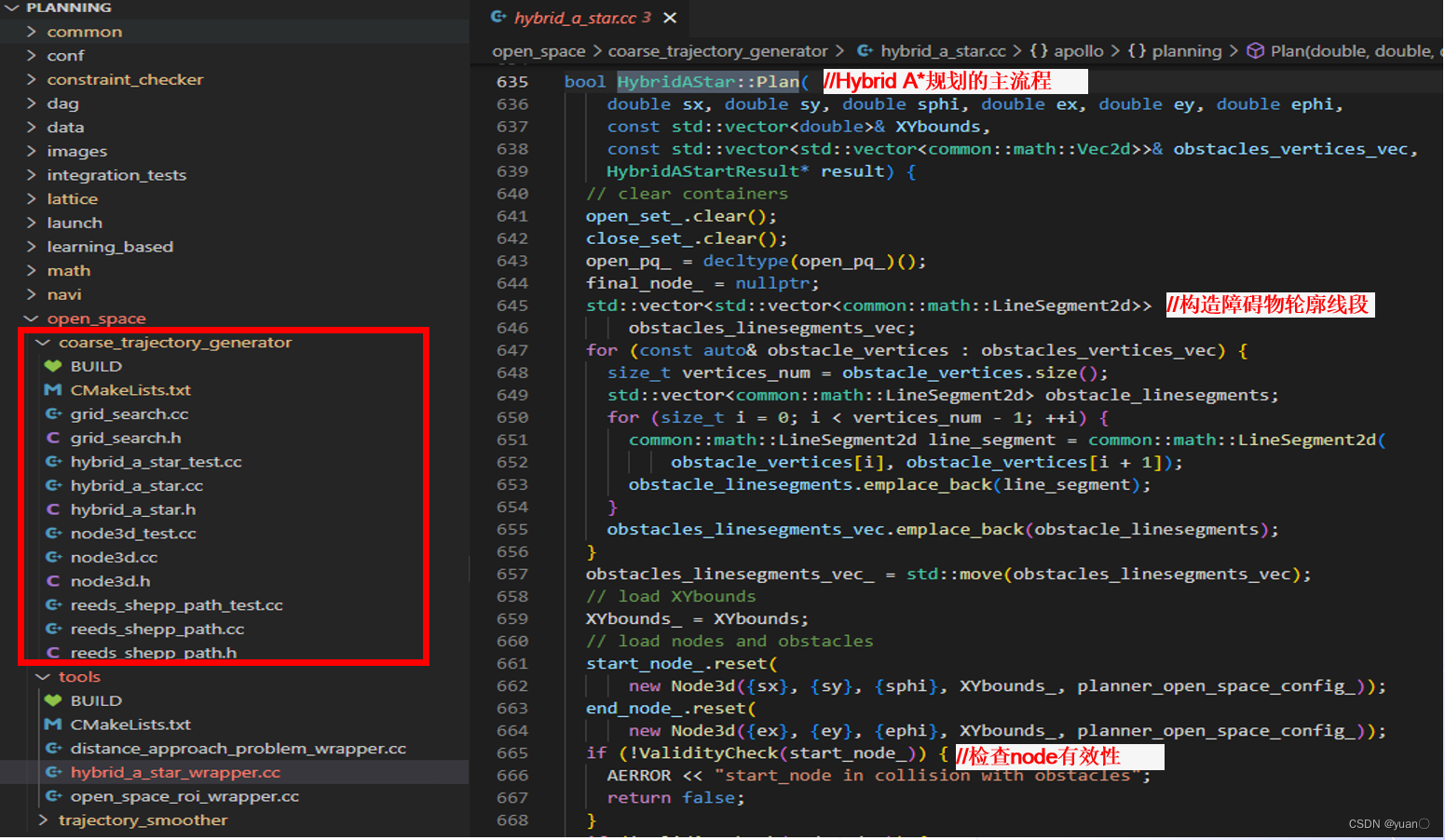Close the hybrid_a_star.cc editor tab
Viewport: 1445px width, 840px height.
(x=670, y=18)
